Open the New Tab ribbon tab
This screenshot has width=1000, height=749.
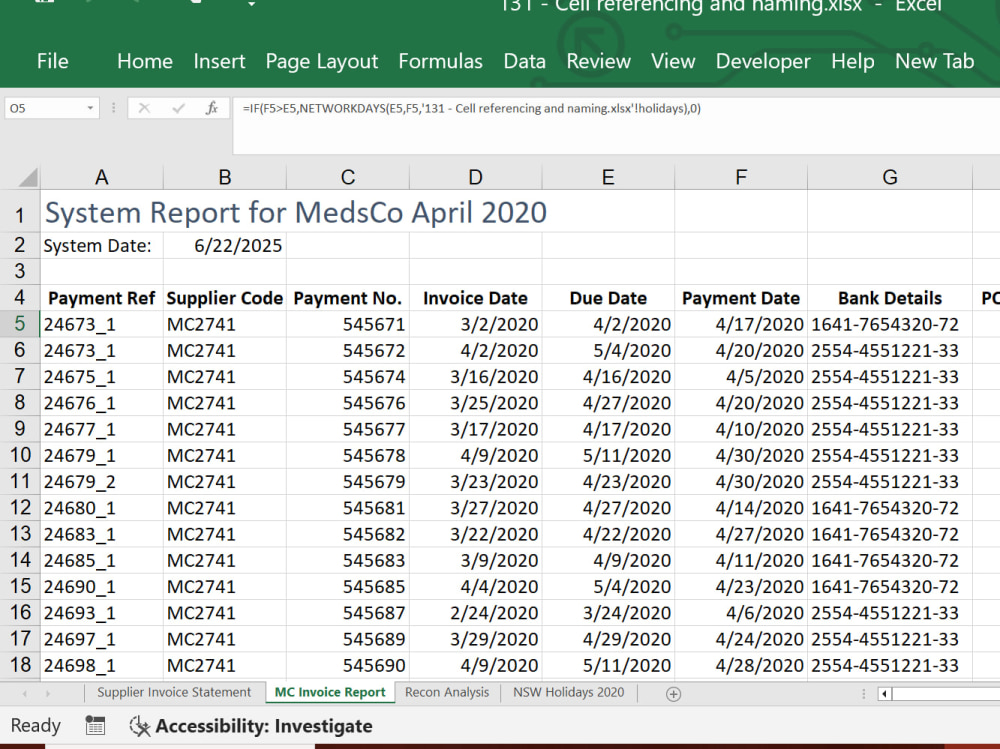point(934,61)
